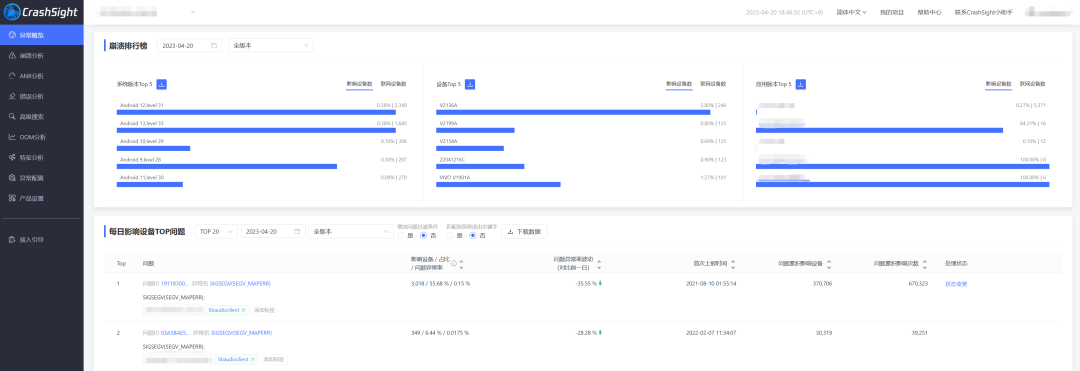Open 全版本 dropdown in TOP问题 section

tap(351, 232)
